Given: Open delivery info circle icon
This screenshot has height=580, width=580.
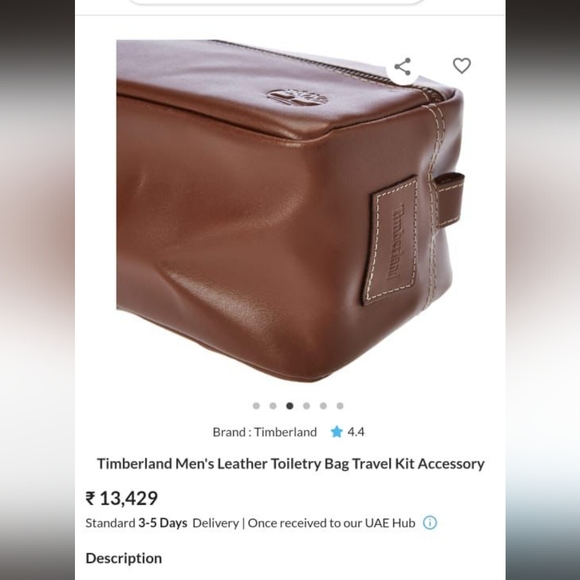Looking at the screenshot, I should pos(430,523).
